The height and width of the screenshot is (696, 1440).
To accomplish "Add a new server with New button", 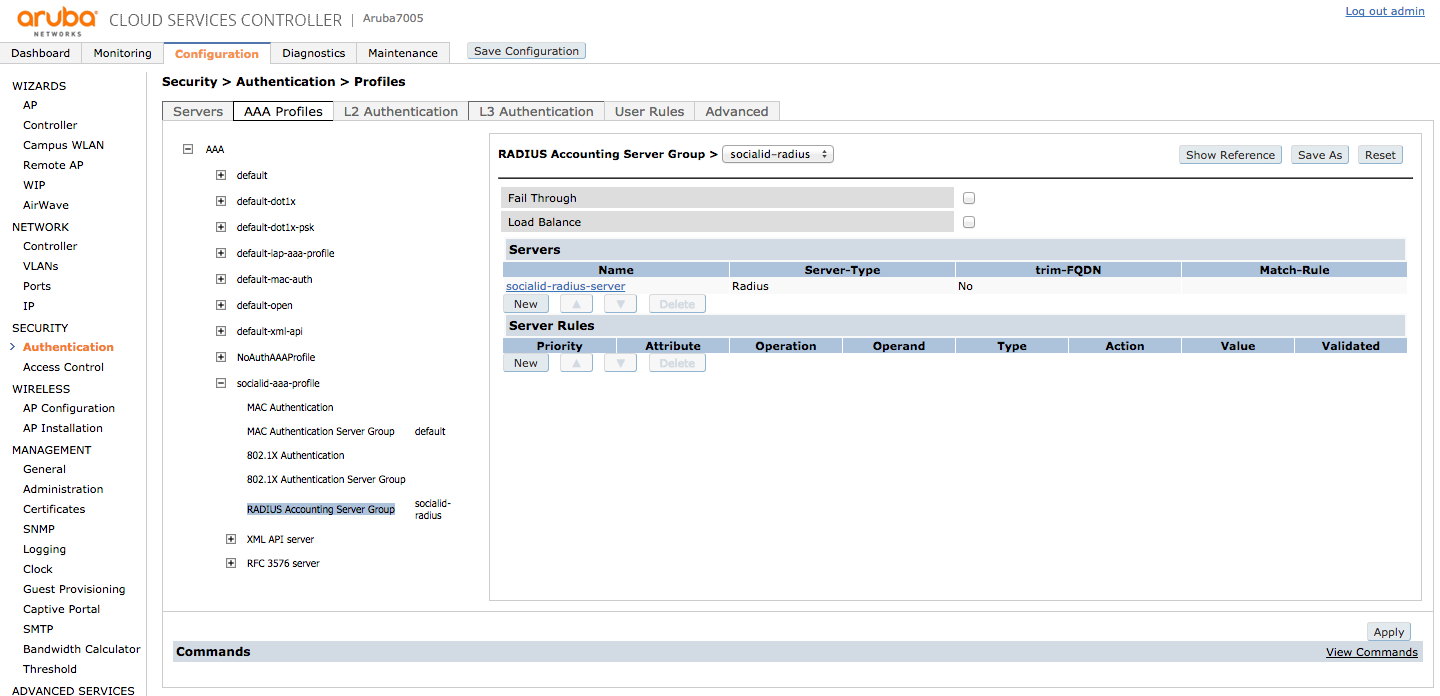I will (525, 304).
